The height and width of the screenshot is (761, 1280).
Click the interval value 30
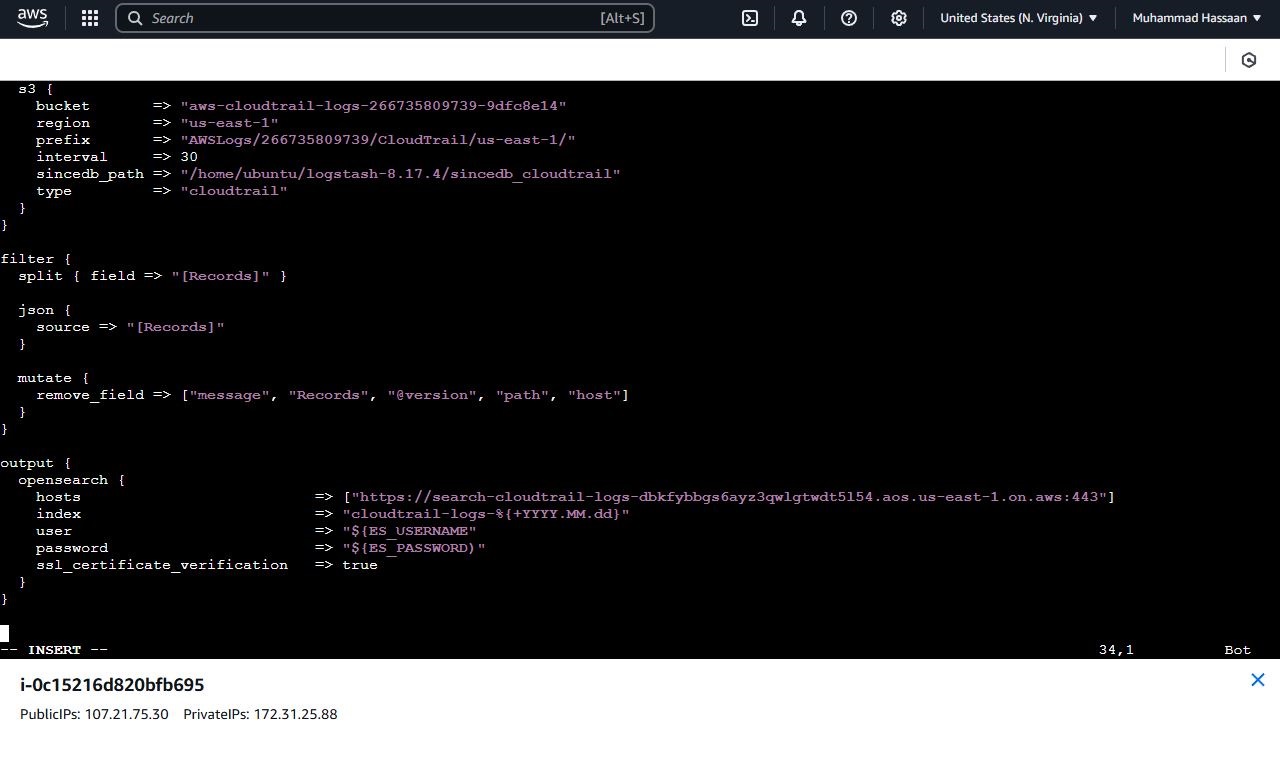click(189, 157)
